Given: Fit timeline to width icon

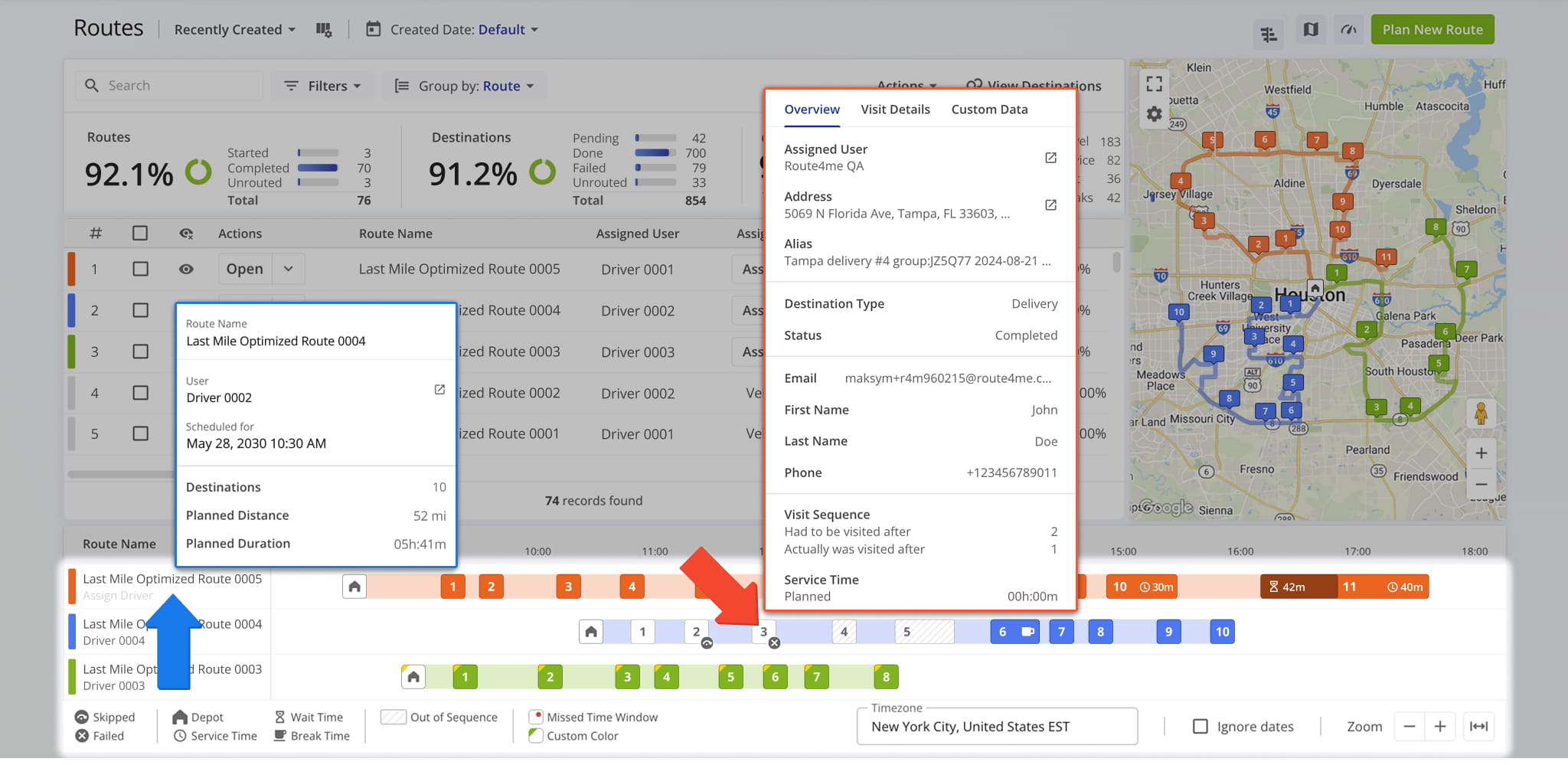Looking at the screenshot, I should tap(1478, 727).
